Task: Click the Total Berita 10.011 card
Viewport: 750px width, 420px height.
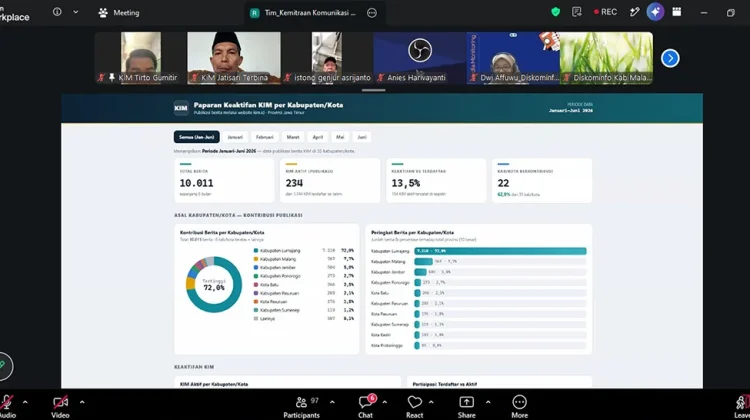Action: tap(224, 180)
